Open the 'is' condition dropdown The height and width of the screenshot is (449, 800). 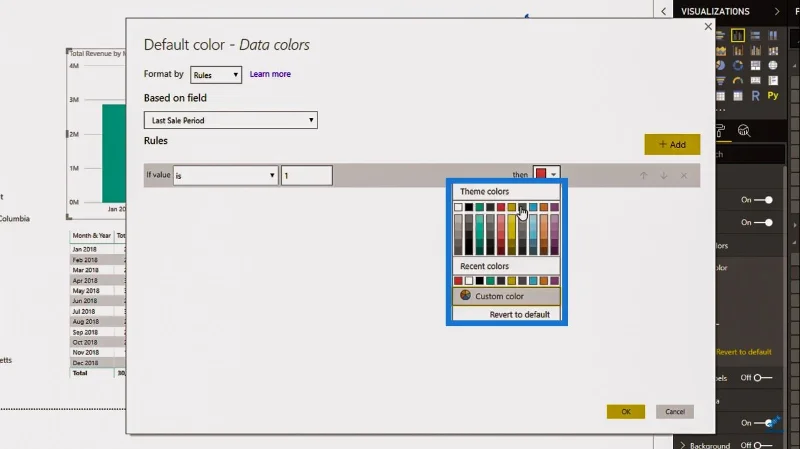(226, 176)
